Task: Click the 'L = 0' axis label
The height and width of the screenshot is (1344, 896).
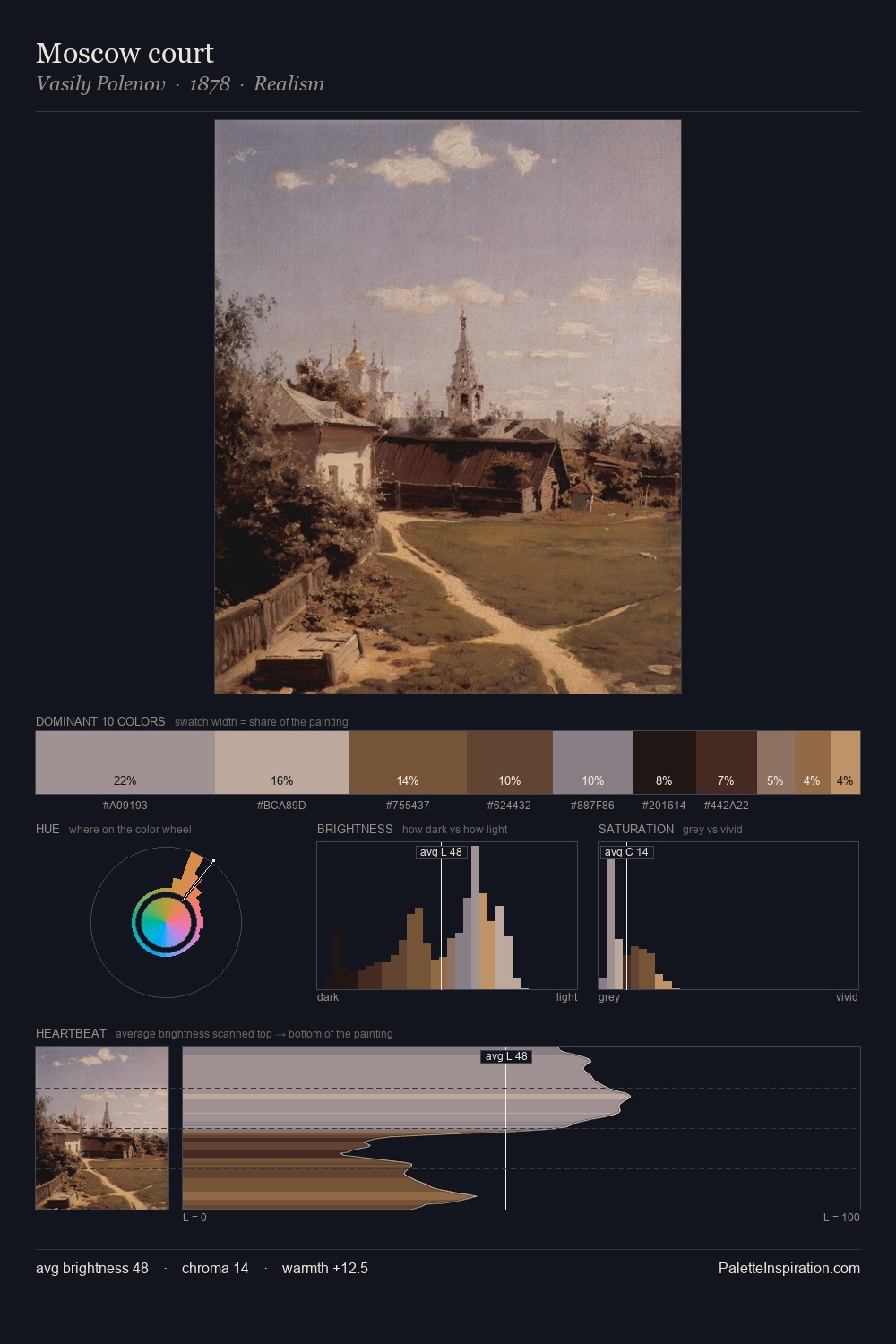Action: coord(194,1218)
